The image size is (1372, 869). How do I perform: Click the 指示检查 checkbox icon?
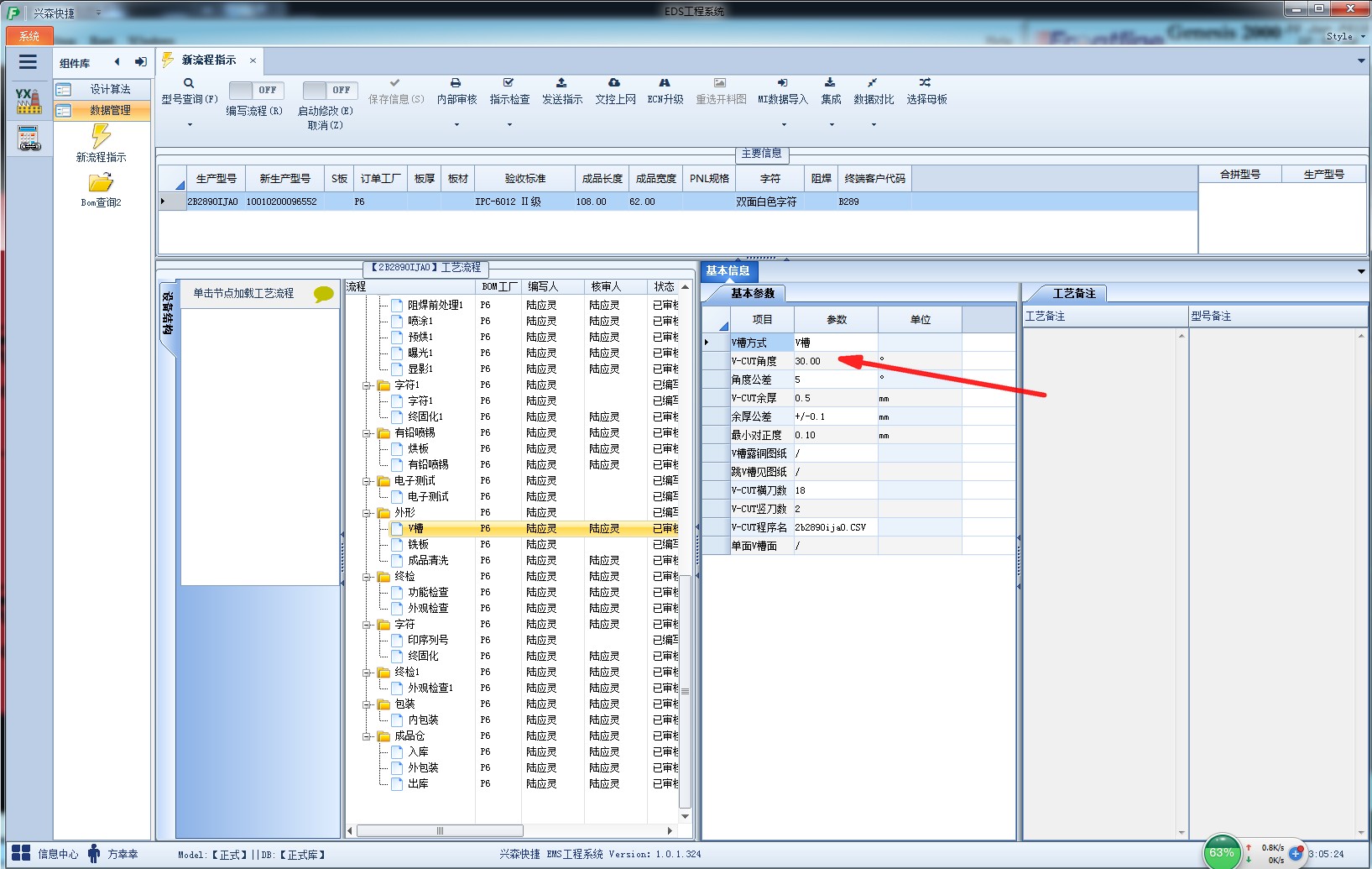click(509, 83)
